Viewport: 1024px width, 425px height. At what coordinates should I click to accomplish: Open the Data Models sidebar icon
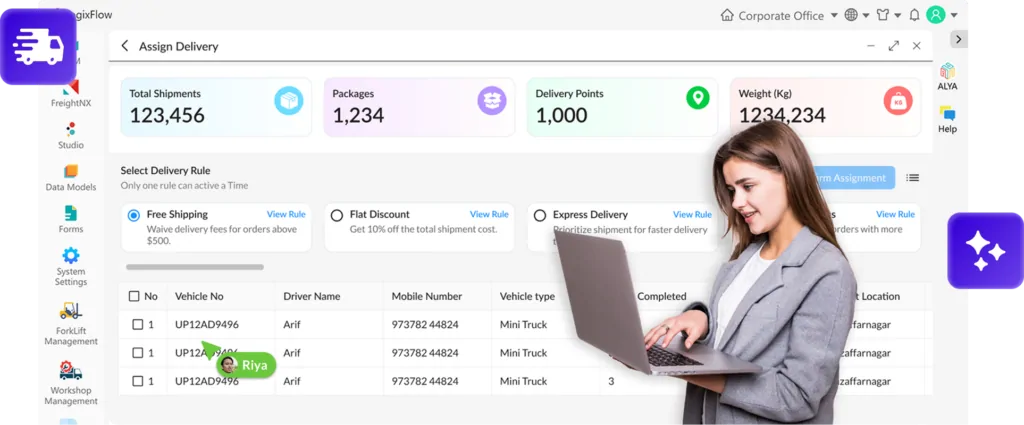(71, 171)
